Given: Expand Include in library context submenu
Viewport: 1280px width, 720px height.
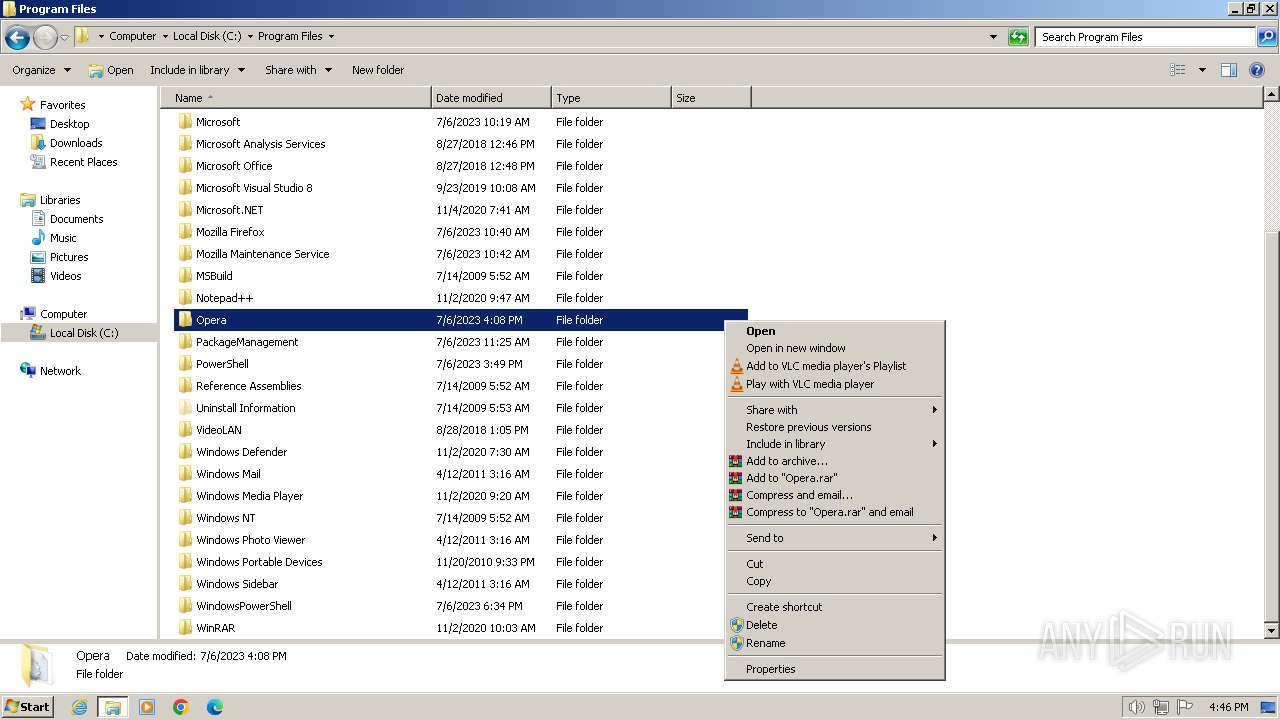Looking at the screenshot, I should (x=842, y=444).
